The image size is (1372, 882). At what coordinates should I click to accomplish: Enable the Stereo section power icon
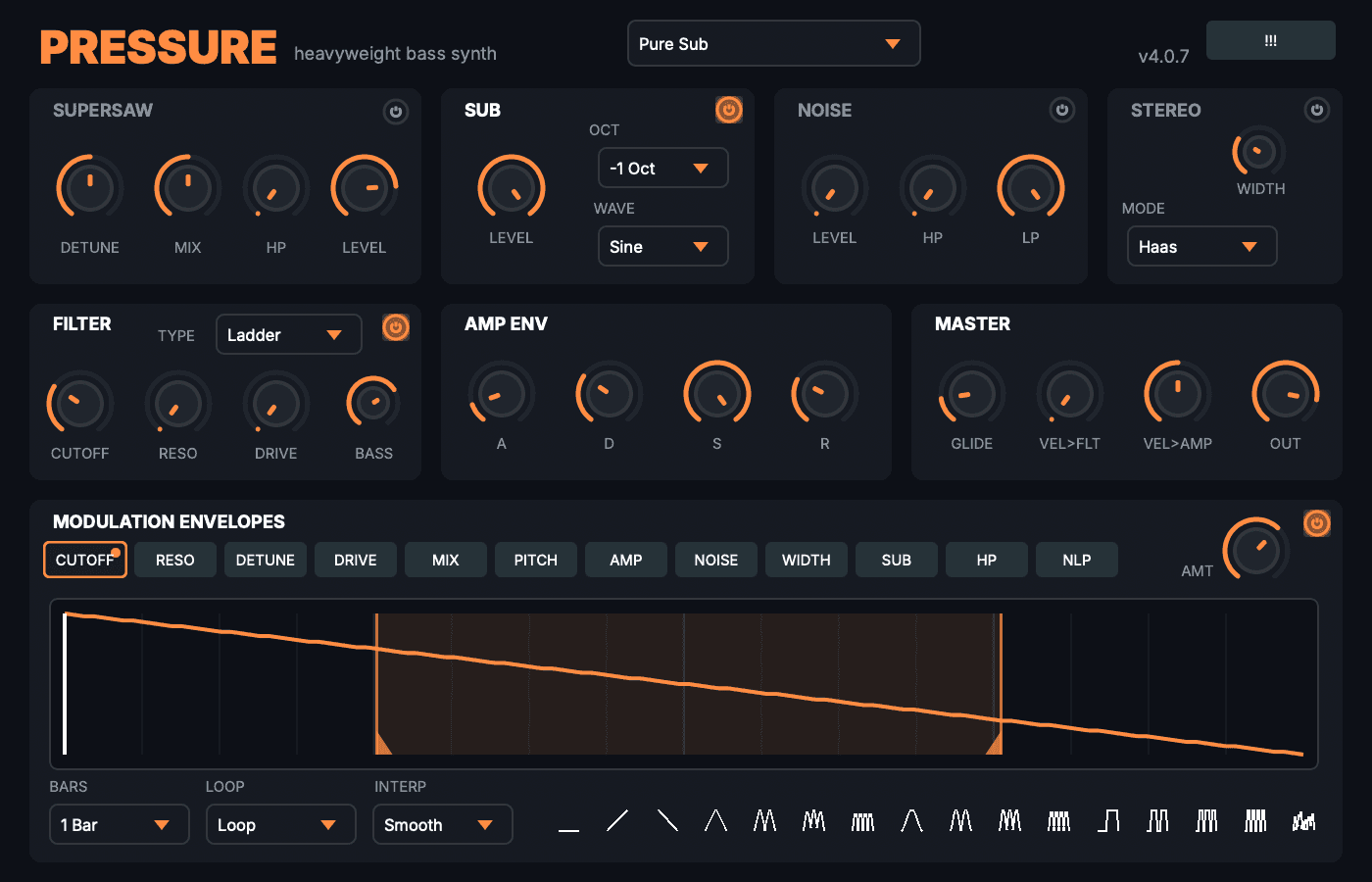[x=1317, y=110]
